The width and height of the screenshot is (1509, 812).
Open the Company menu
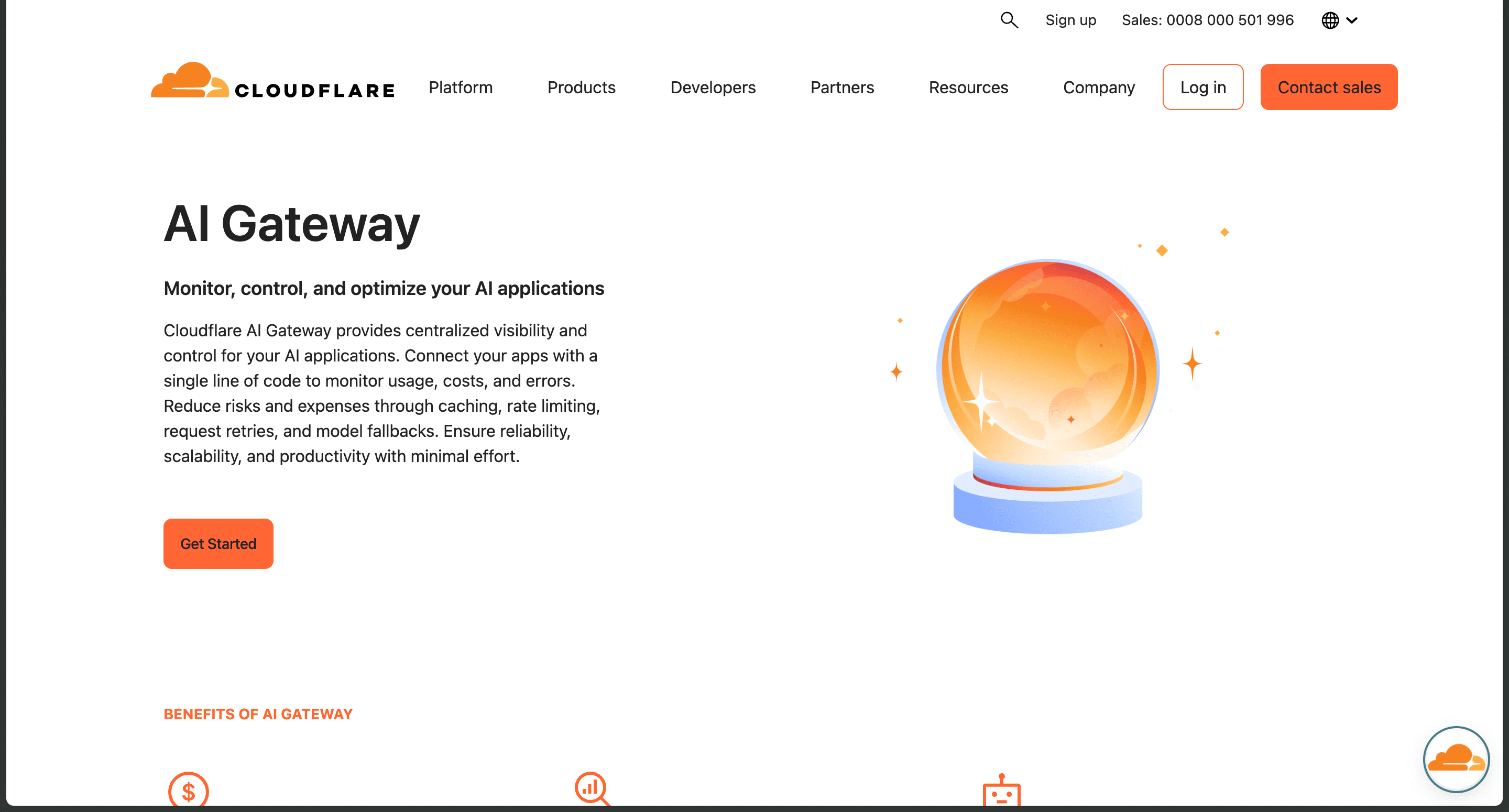pos(1098,87)
